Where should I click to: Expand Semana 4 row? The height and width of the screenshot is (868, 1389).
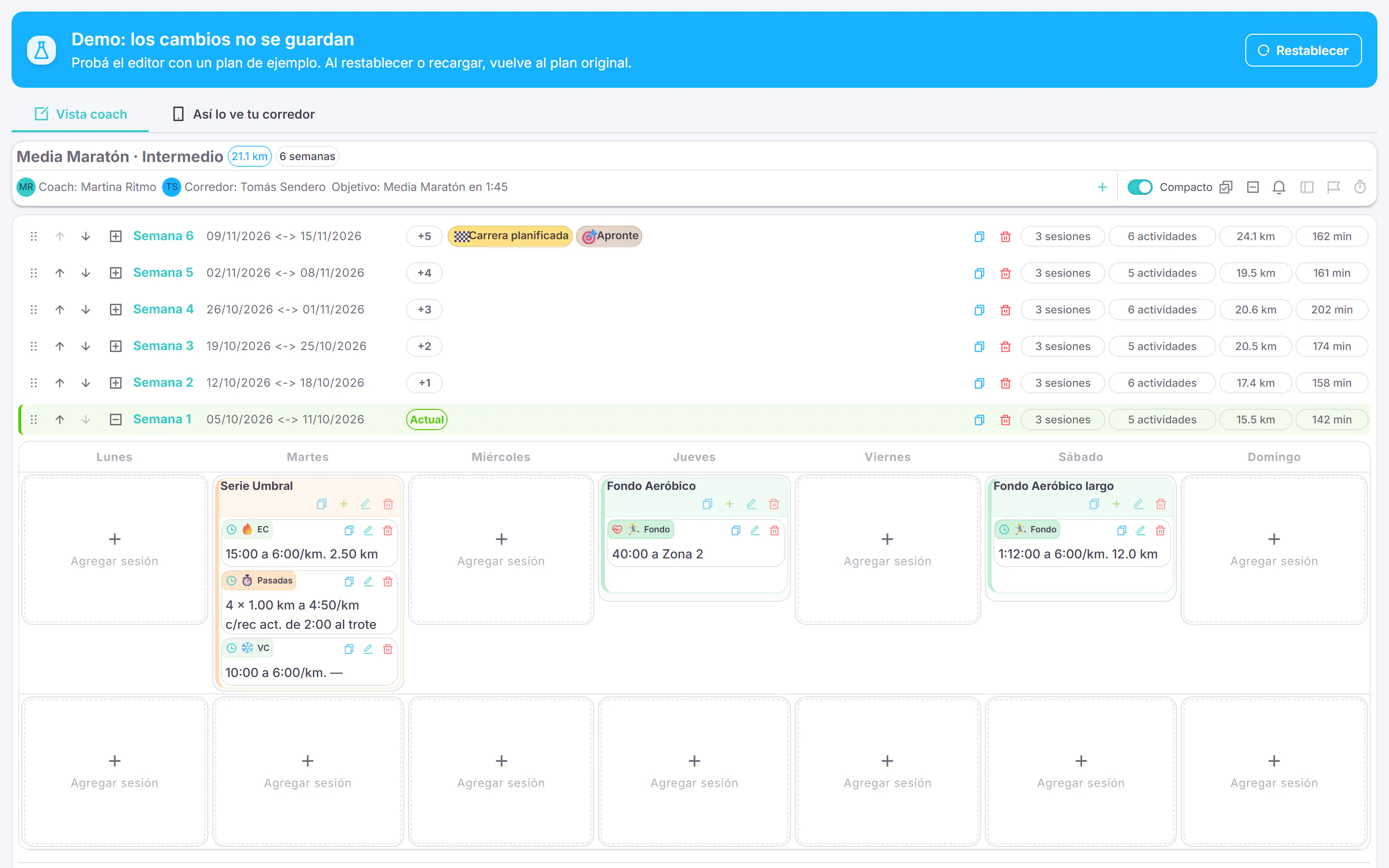pos(115,310)
